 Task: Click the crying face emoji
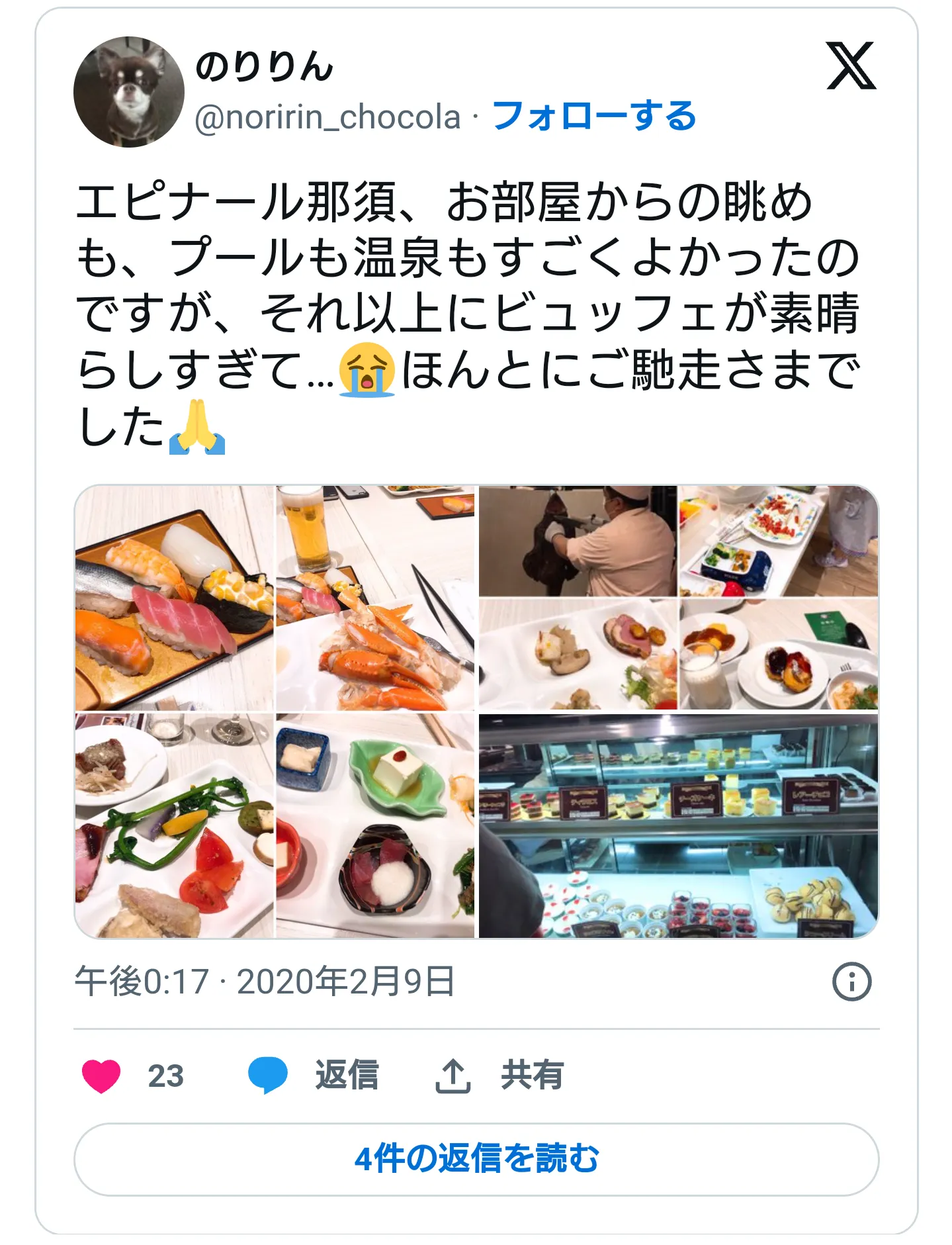(x=367, y=369)
